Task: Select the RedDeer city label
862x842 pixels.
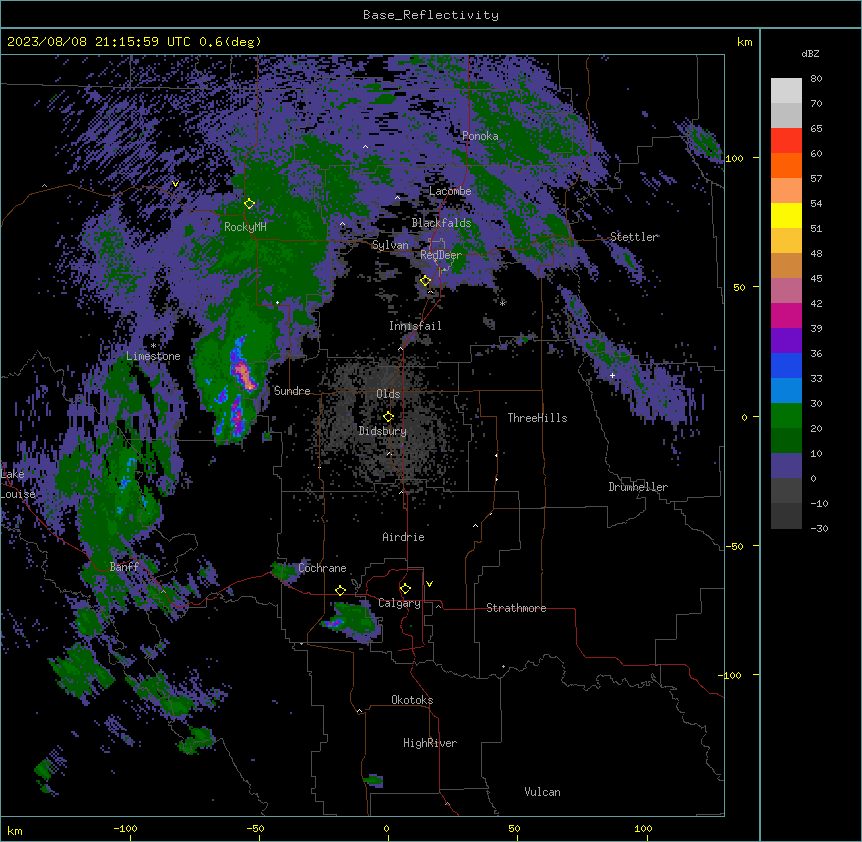Action: point(441,255)
